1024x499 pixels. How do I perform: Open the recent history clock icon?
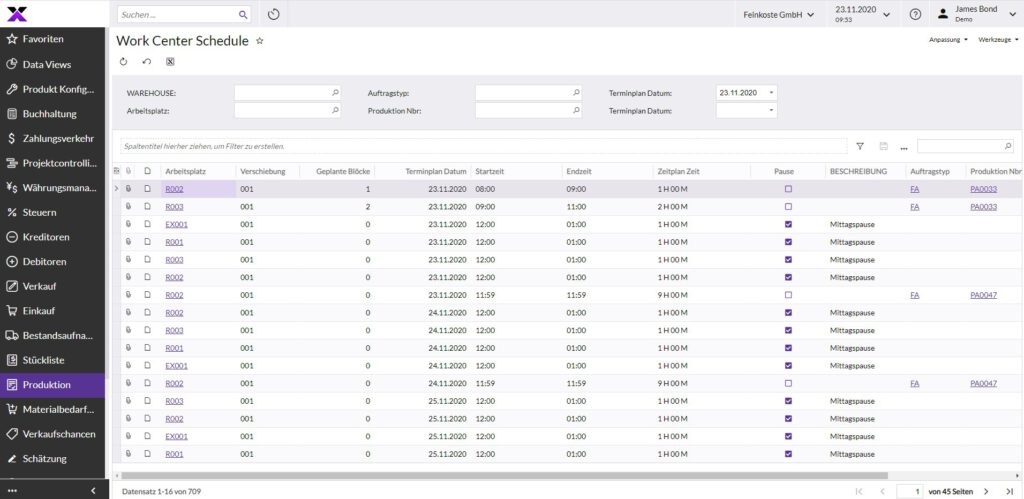(x=274, y=14)
